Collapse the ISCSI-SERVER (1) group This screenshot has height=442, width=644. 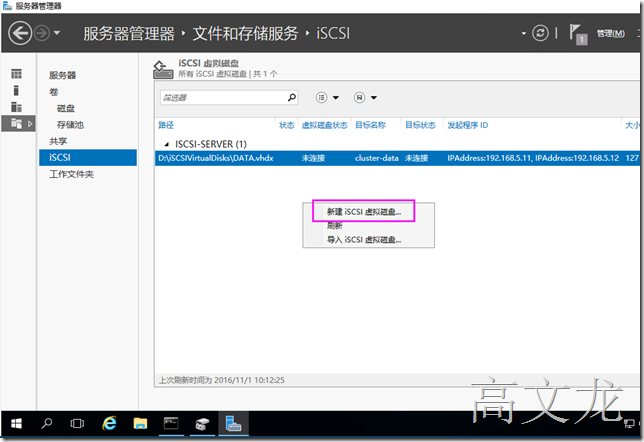pos(166,144)
